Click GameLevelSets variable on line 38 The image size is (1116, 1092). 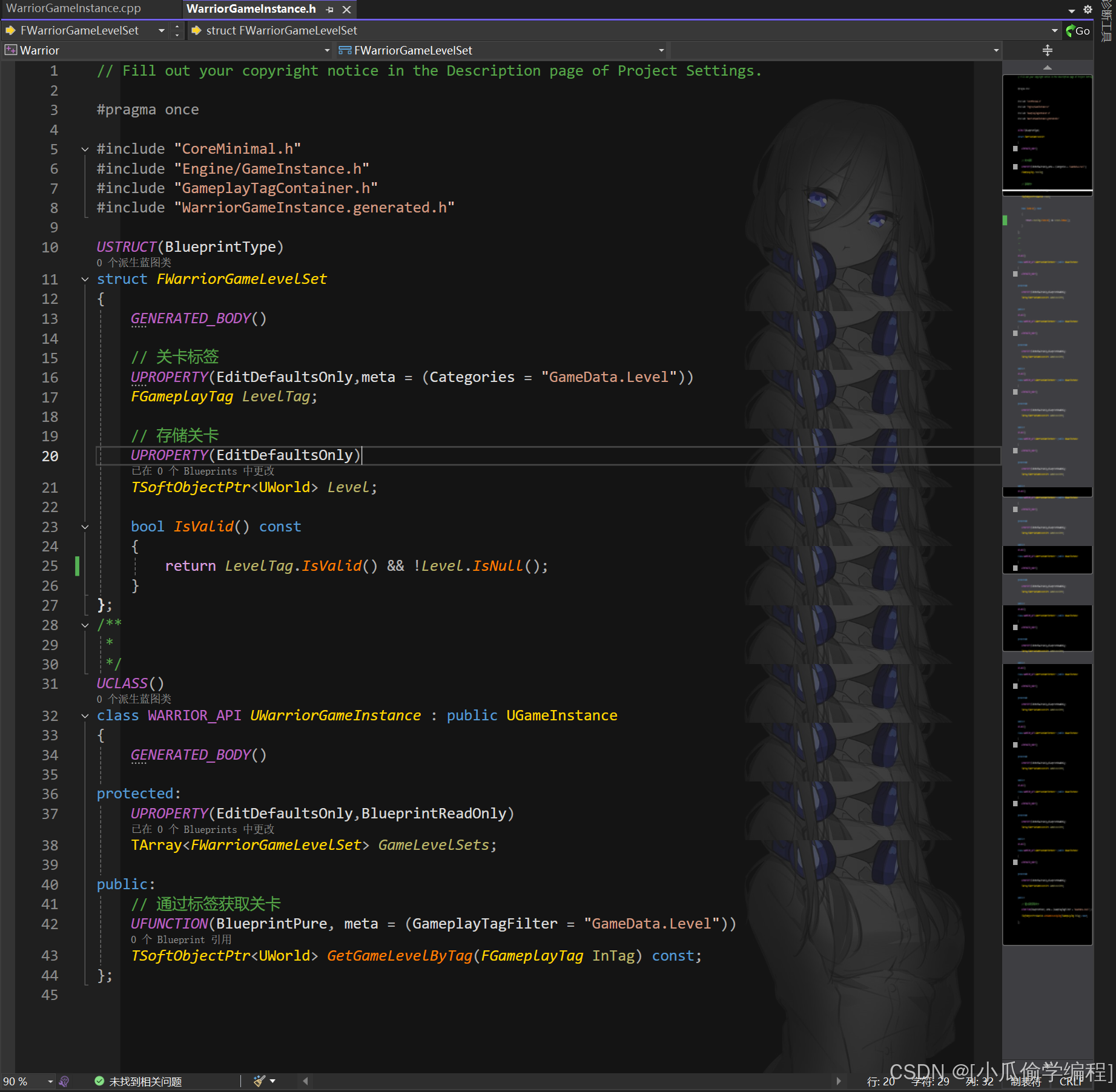[x=434, y=845]
